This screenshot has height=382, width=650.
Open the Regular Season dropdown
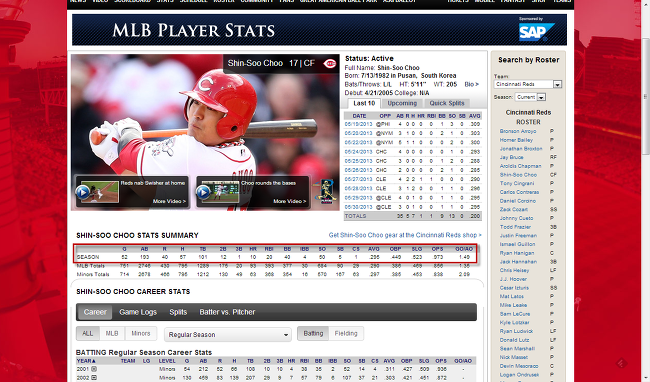(x=228, y=334)
